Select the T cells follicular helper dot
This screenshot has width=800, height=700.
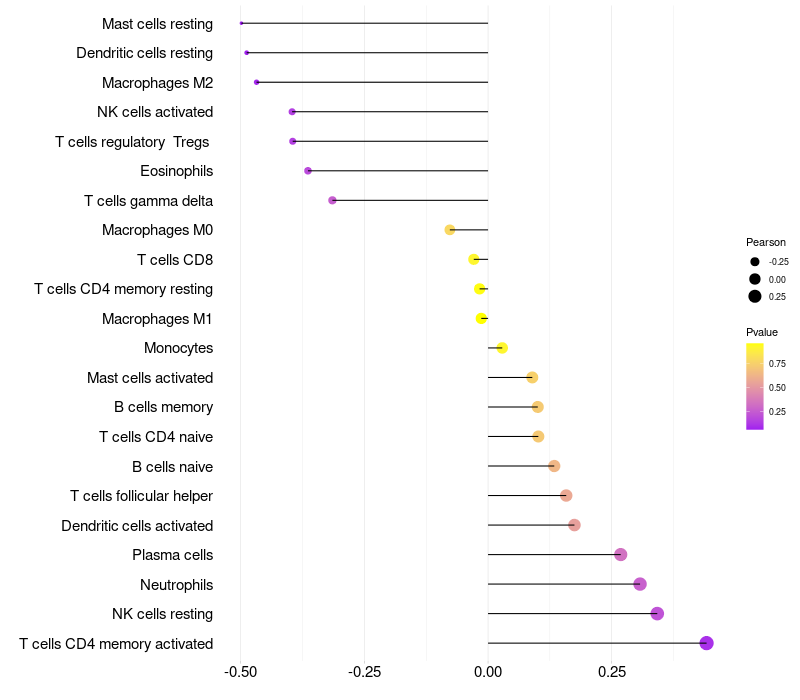click(566, 495)
